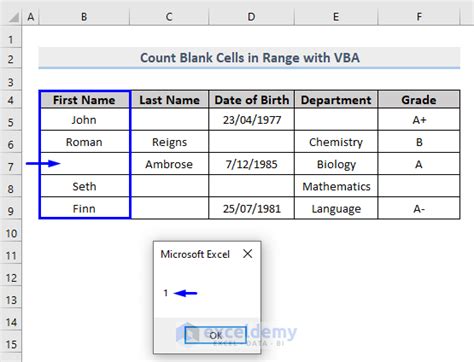The image size is (474, 362).
Task: Select column B header
Action: pos(84,17)
